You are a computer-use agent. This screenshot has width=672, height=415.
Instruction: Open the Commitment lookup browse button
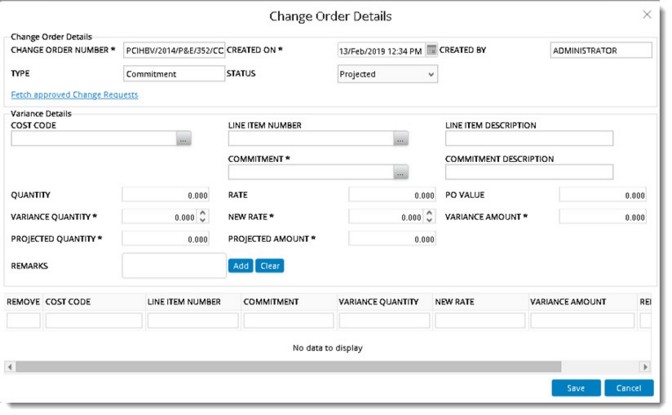400,173
